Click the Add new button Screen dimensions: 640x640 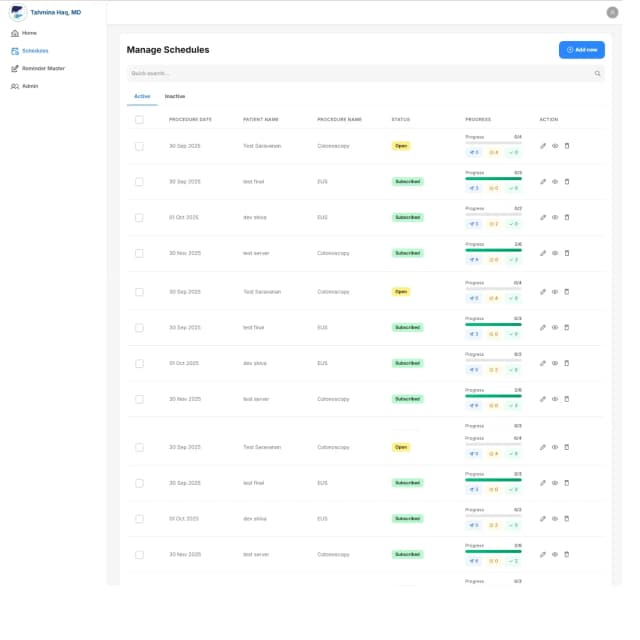pyautogui.click(x=581, y=49)
